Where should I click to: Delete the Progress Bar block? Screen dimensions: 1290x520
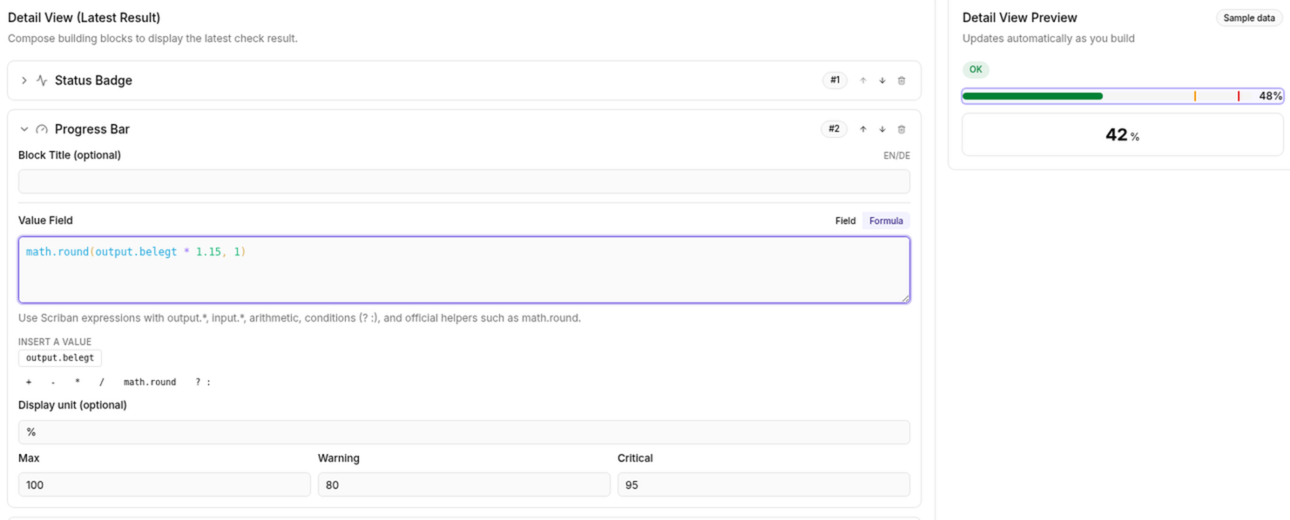tap(901, 129)
